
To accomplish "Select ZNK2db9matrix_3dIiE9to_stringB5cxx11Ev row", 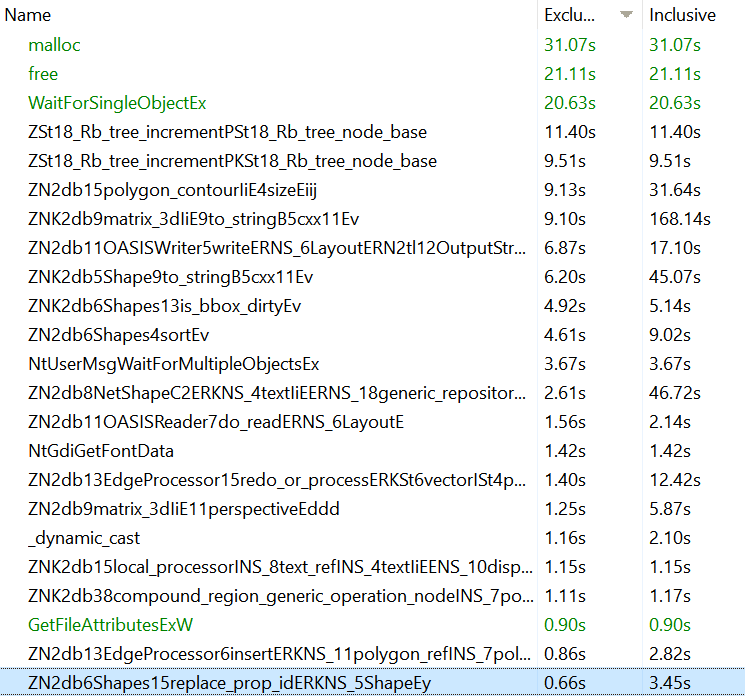I will click(372, 219).
